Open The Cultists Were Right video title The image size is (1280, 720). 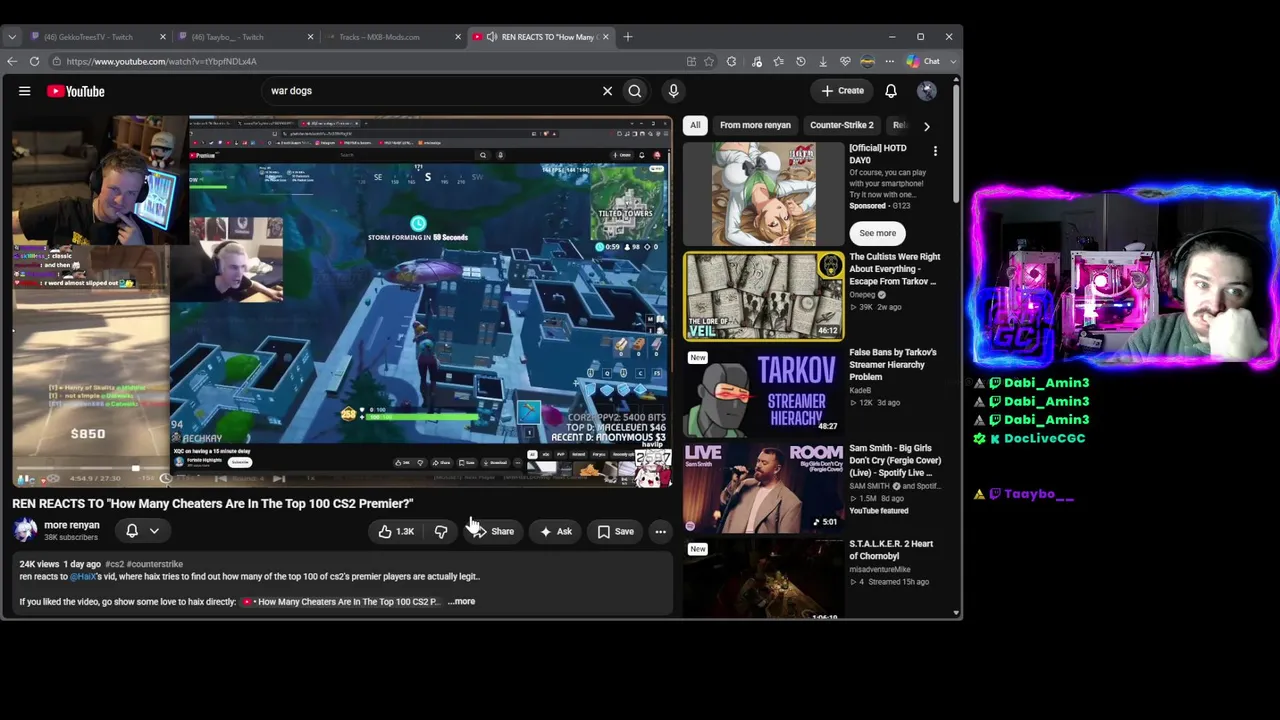pos(895,269)
